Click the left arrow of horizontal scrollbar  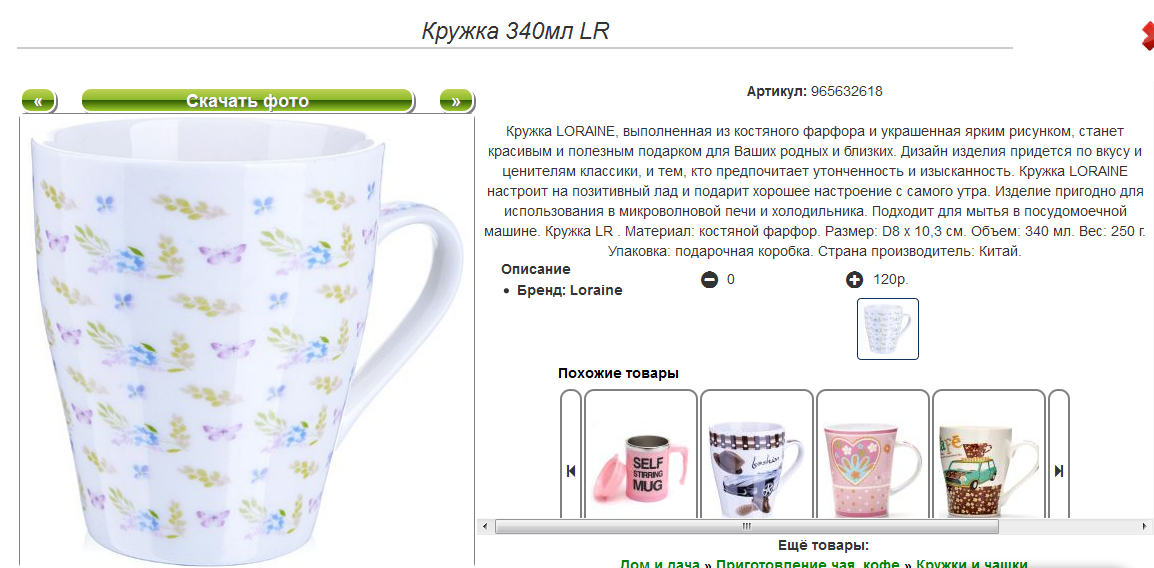pos(484,527)
